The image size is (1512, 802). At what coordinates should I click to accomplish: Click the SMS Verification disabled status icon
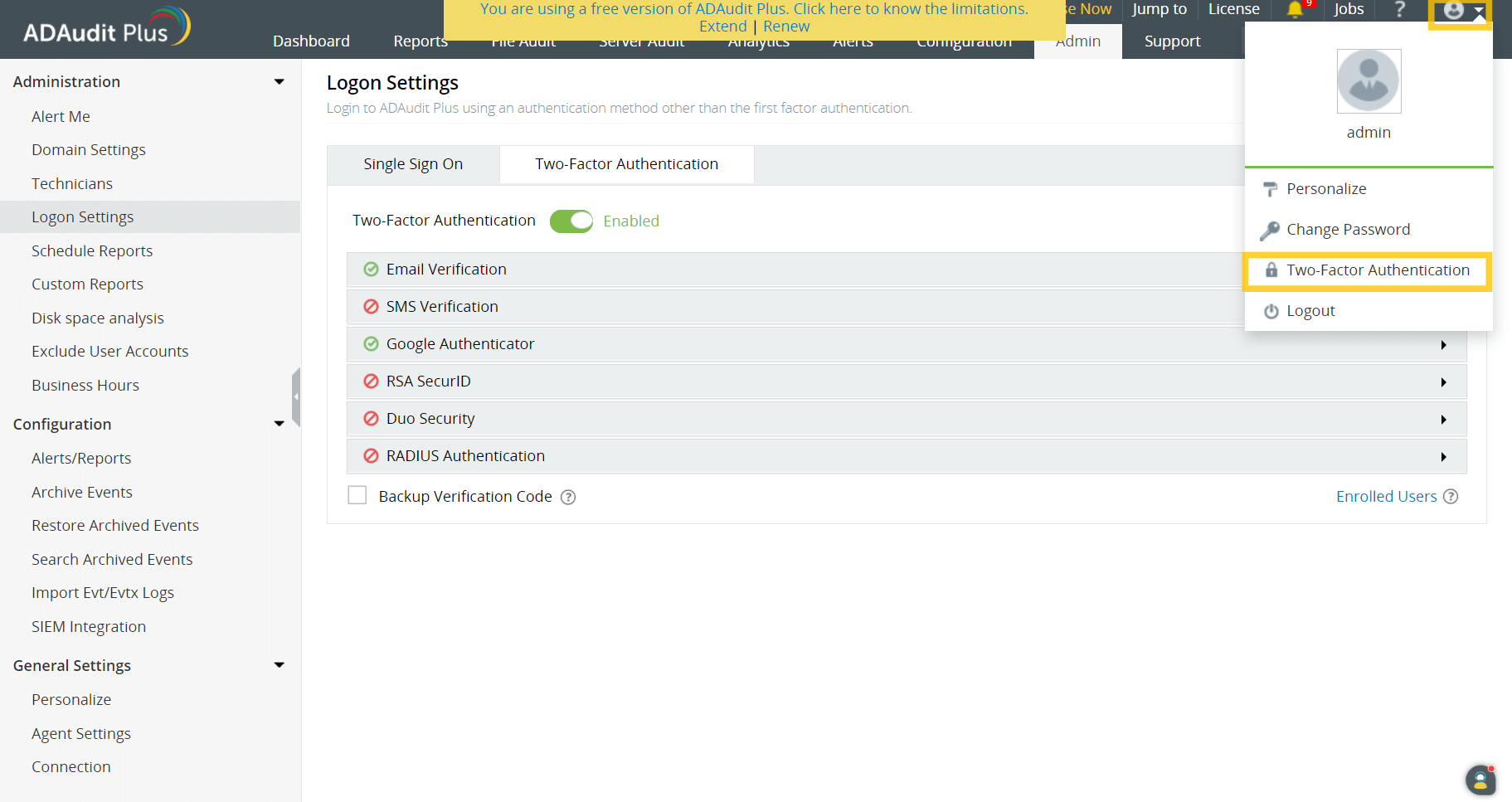(371, 307)
